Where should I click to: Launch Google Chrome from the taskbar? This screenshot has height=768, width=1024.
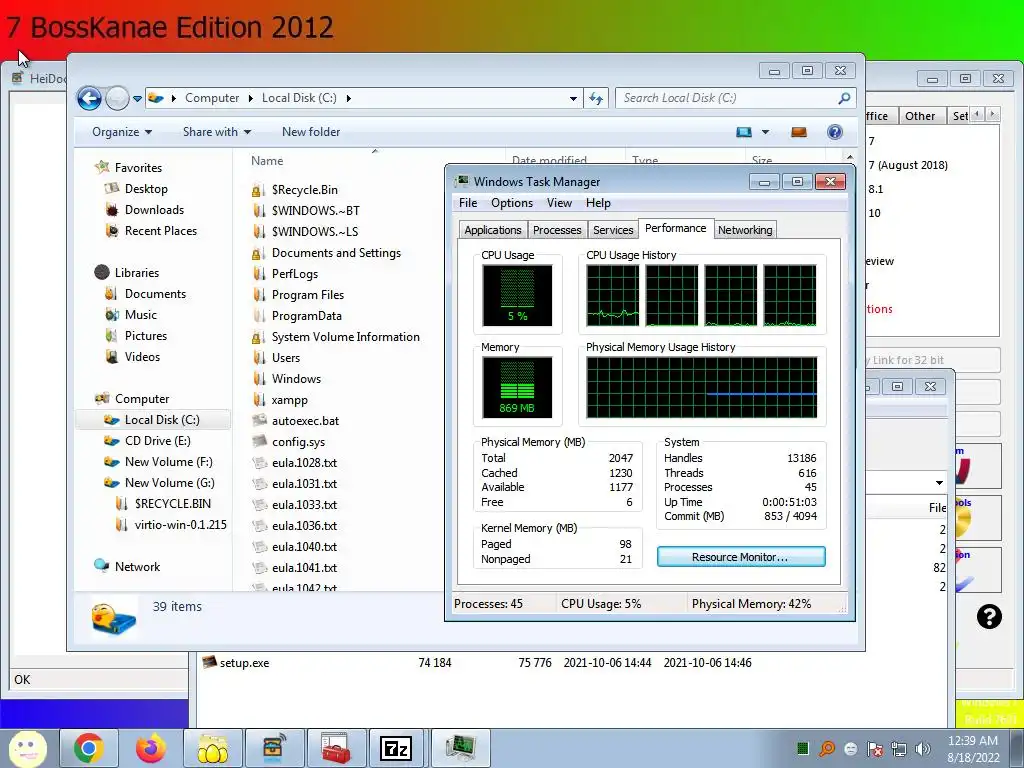(89, 748)
